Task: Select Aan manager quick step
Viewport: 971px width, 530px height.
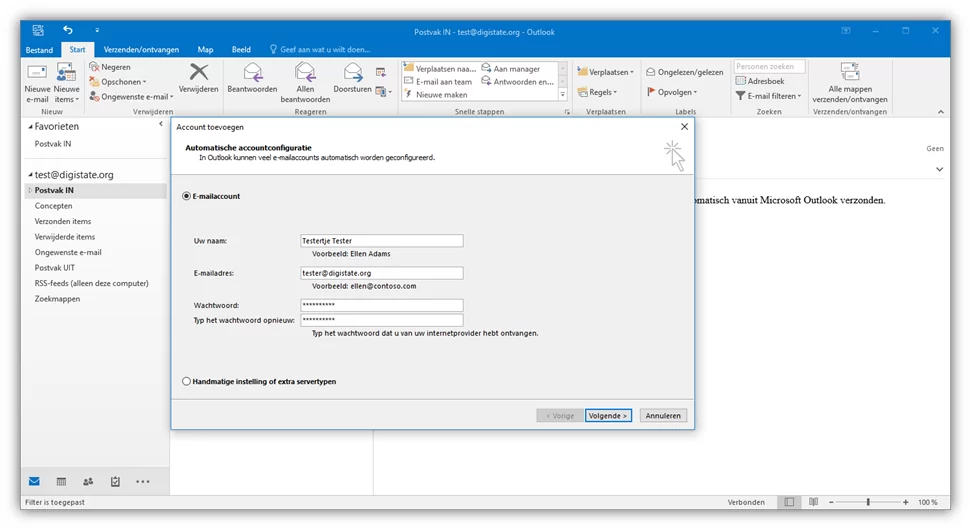Action: (x=511, y=69)
